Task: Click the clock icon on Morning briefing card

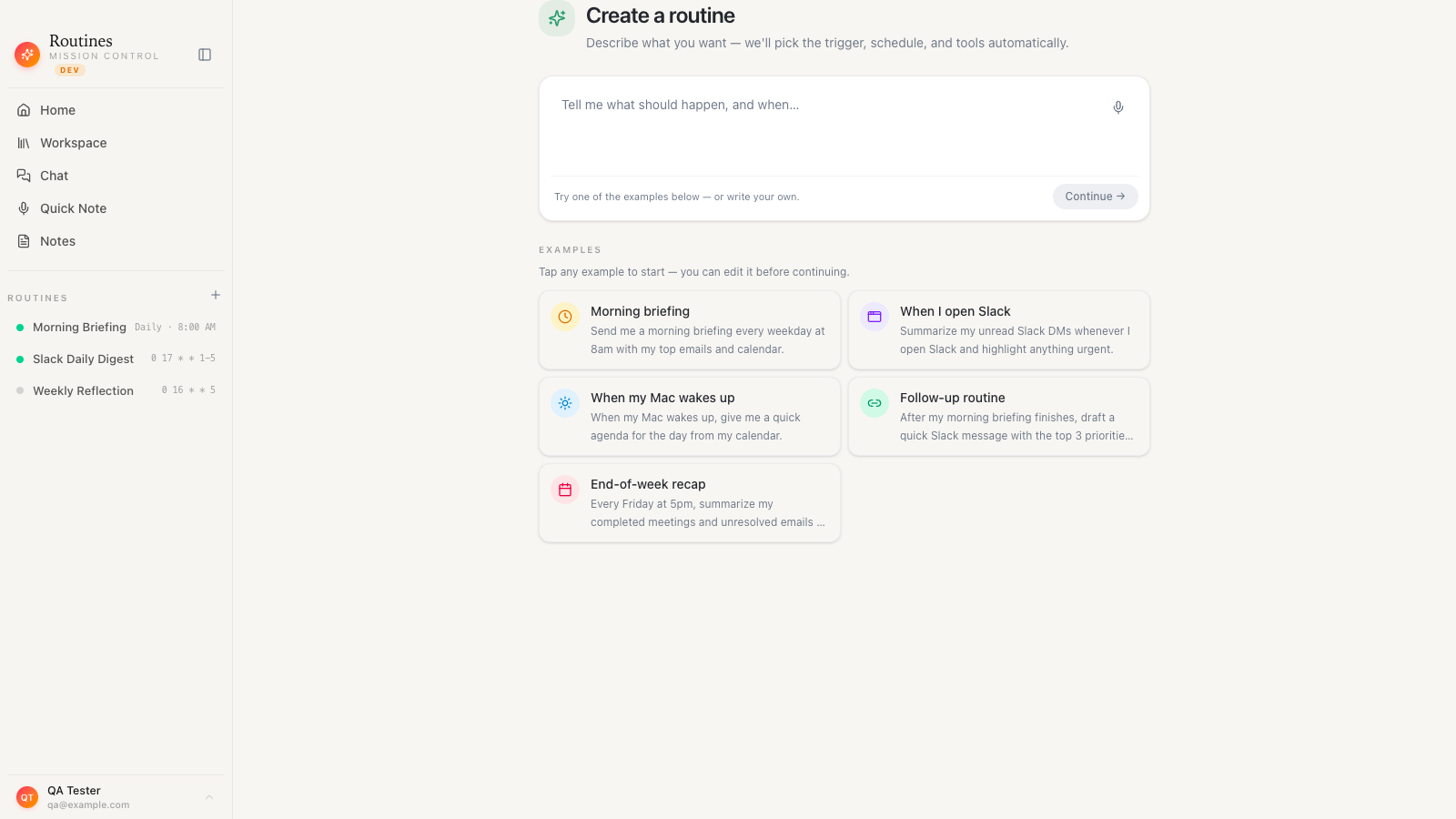Action: point(565,317)
